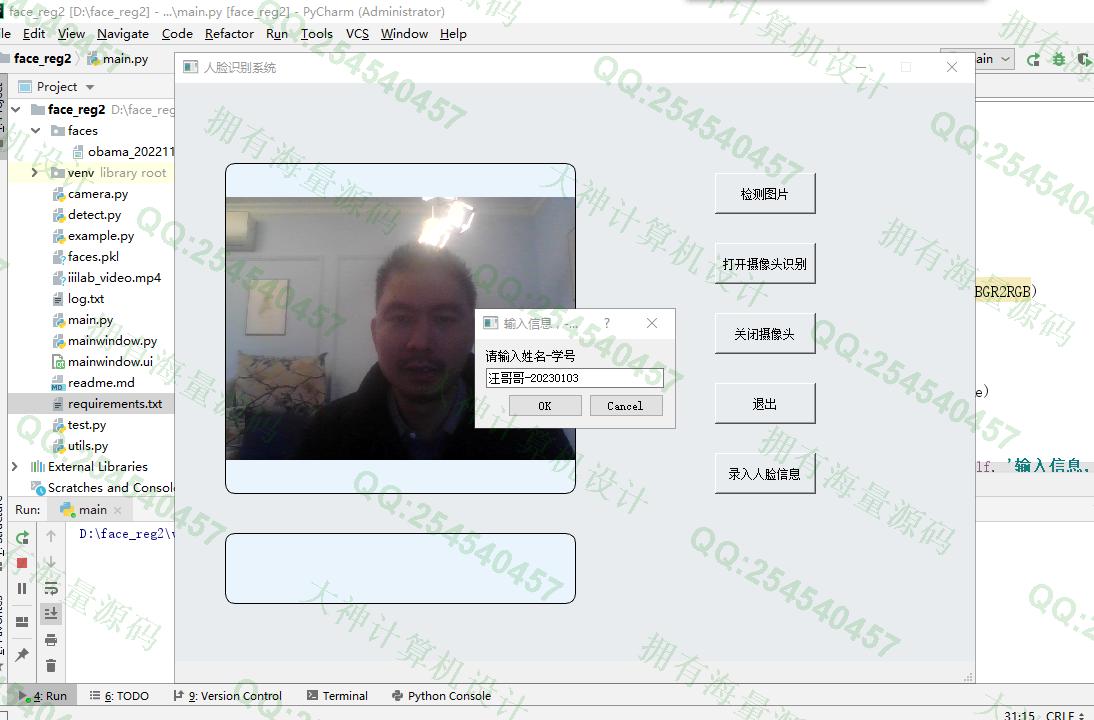Click the 姓名-学号 text input field
Image resolution: width=1094 pixels, height=720 pixels.
coord(574,378)
